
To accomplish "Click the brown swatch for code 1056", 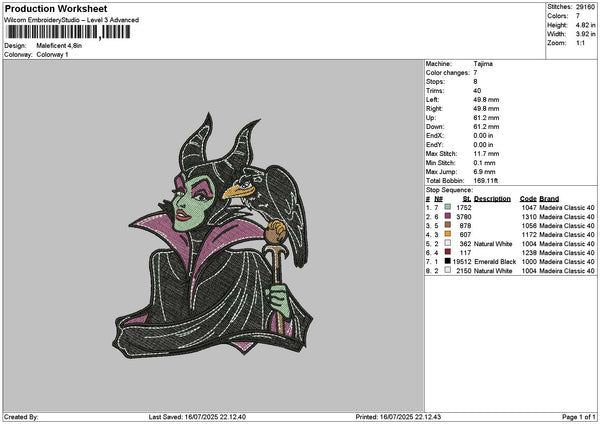I will click(x=448, y=225).
